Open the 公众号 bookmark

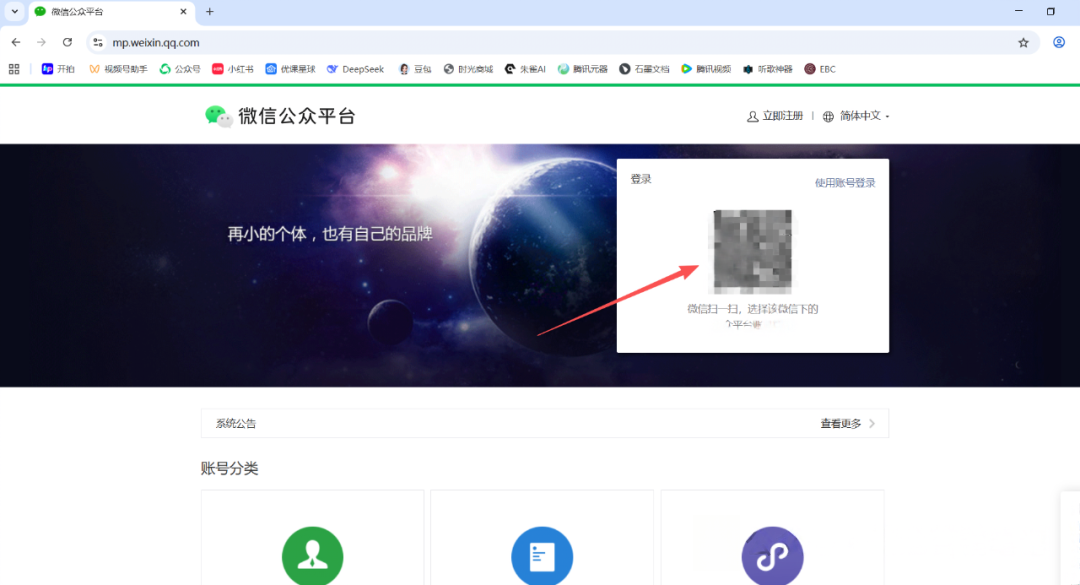(x=180, y=69)
